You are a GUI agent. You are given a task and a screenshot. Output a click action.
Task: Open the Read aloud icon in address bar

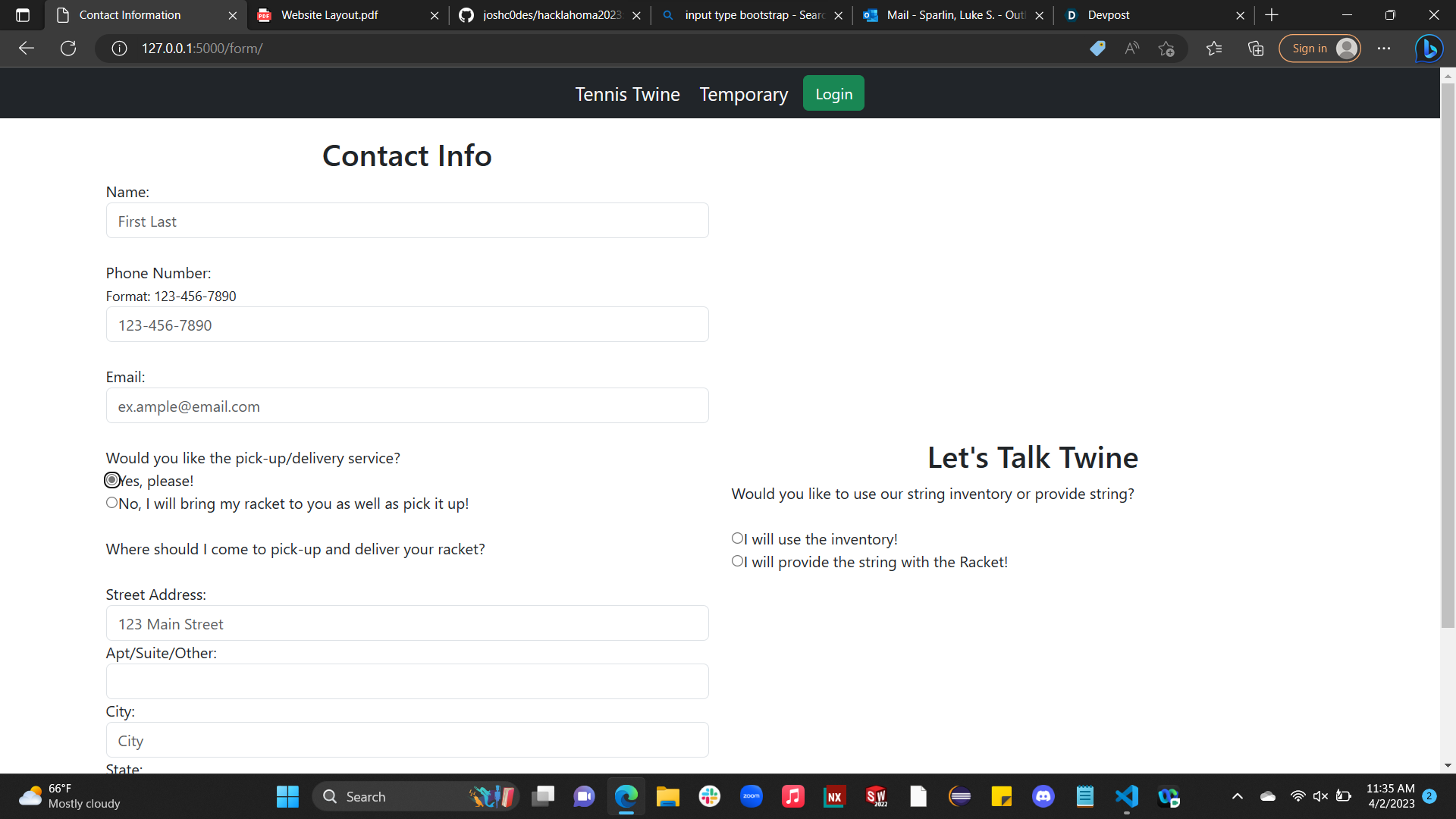[x=1132, y=49]
